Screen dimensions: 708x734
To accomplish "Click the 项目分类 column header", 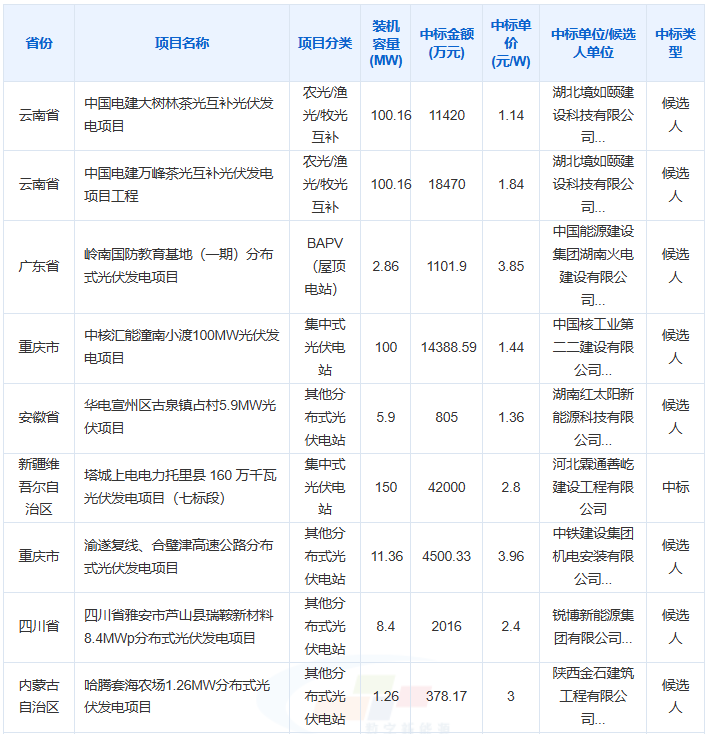I will tap(325, 43).
